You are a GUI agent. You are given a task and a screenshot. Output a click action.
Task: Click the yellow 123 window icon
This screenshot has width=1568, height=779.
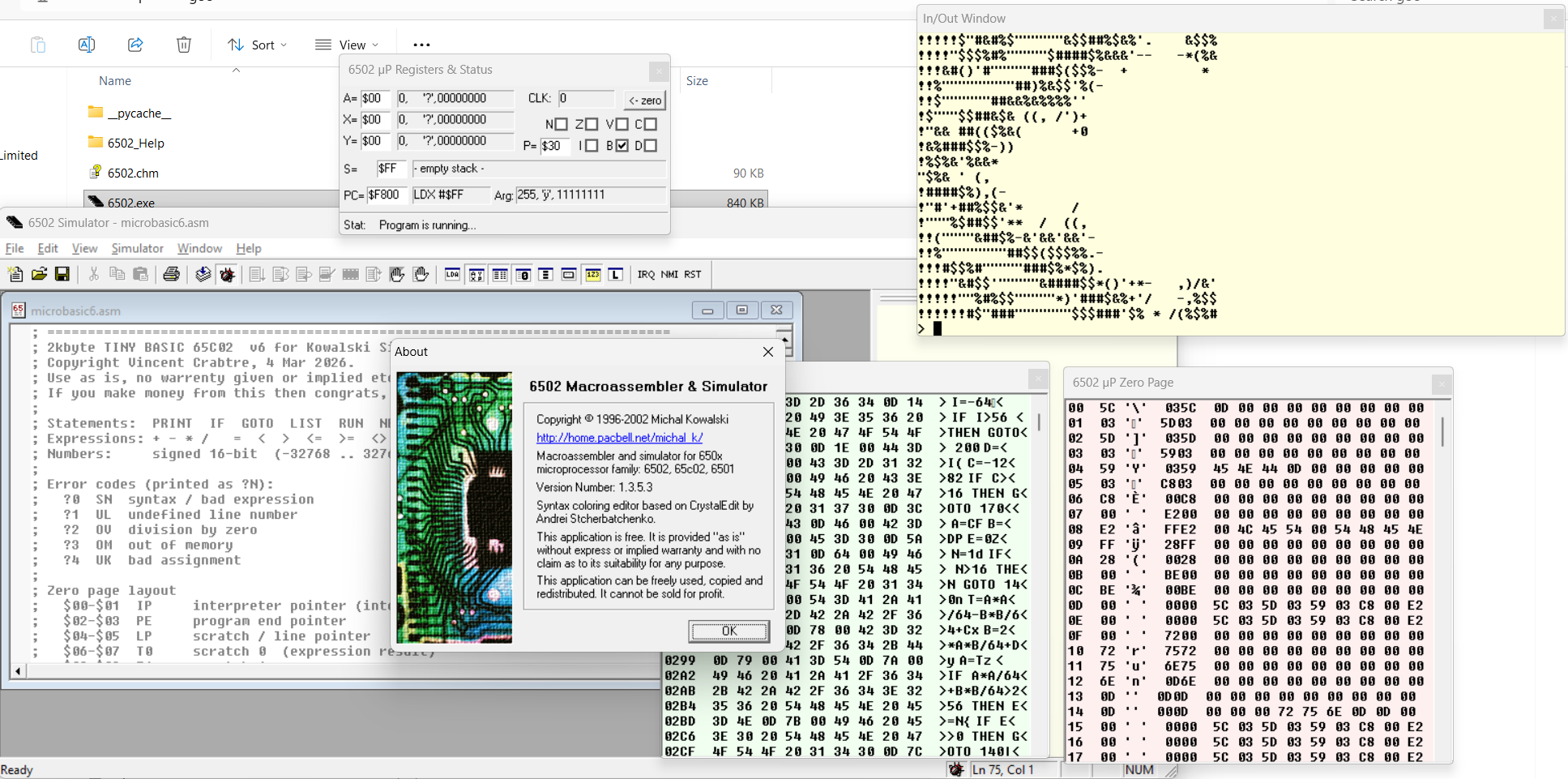coord(592,275)
